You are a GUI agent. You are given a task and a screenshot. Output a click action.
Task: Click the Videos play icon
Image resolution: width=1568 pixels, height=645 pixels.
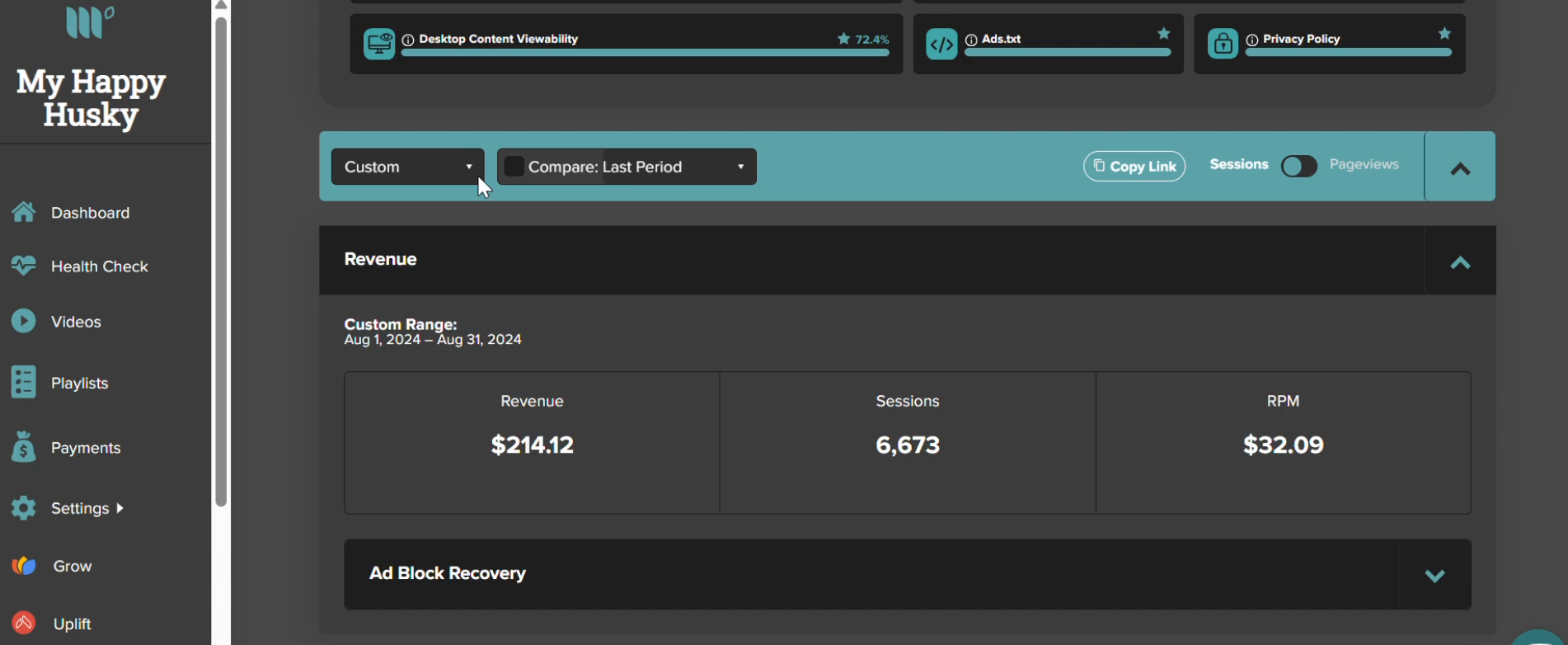click(24, 321)
